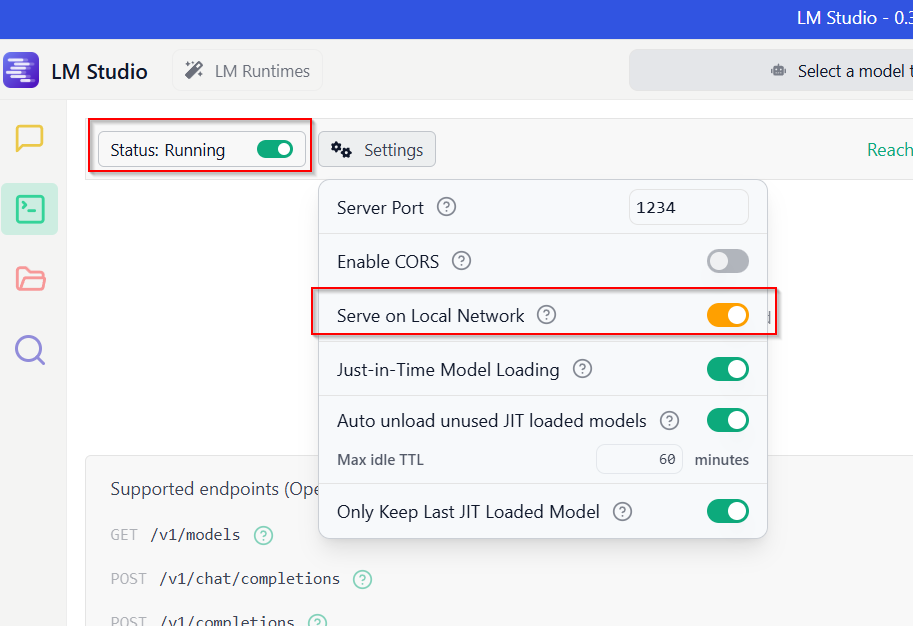This screenshot has height=626, width=913.
Task: Open the LM Runtimes panel
Action: (246, 70)
